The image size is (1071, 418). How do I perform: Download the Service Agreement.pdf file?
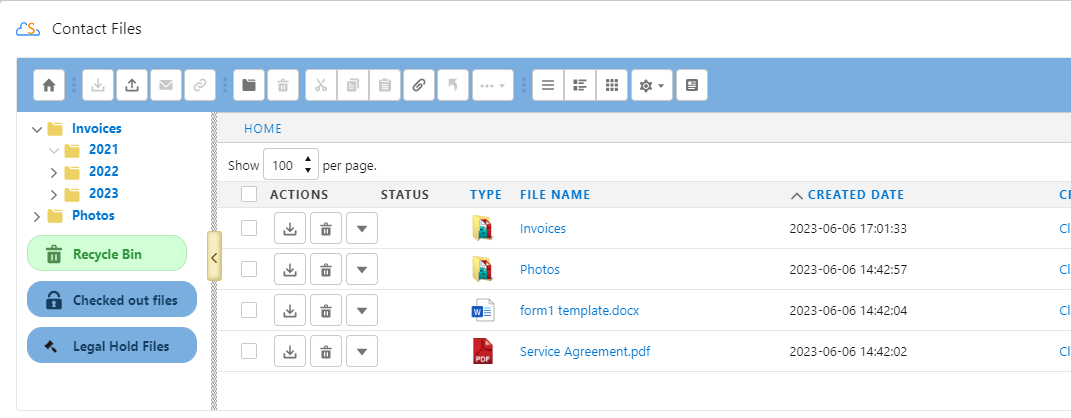coord(289,351)
